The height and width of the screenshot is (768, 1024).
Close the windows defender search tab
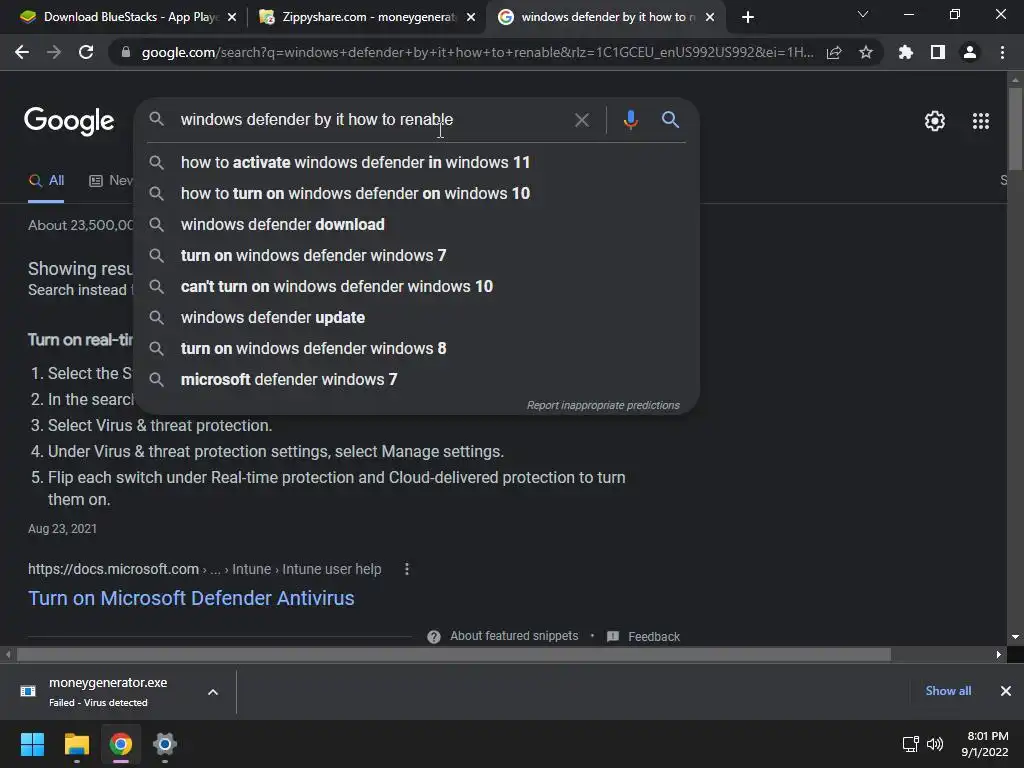[x=710, y=17]
